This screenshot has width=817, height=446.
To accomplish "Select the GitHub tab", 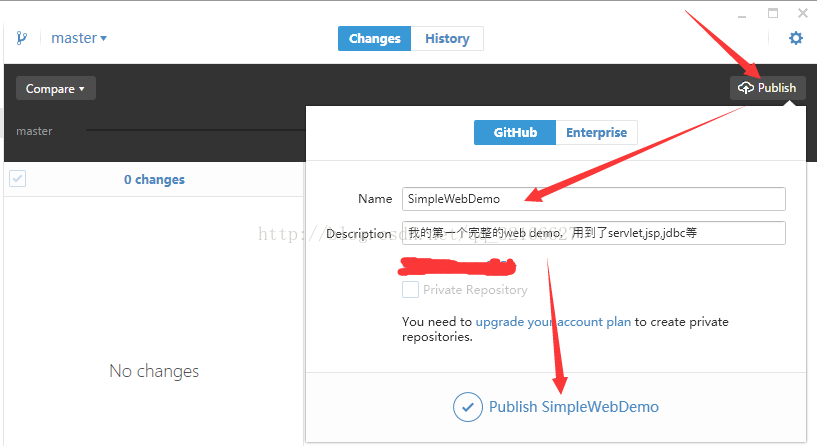I will click(x=515, y=132).
